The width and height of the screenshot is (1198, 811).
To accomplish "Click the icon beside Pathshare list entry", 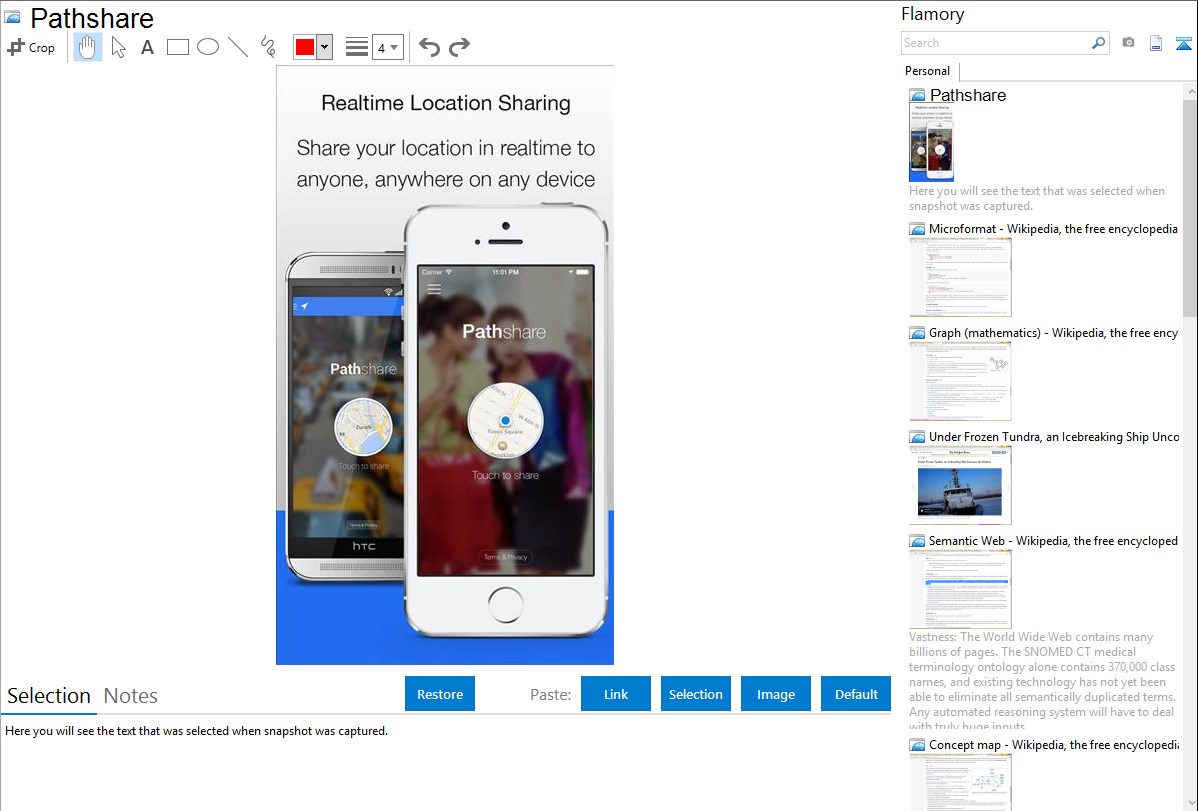I will point(917,96).
